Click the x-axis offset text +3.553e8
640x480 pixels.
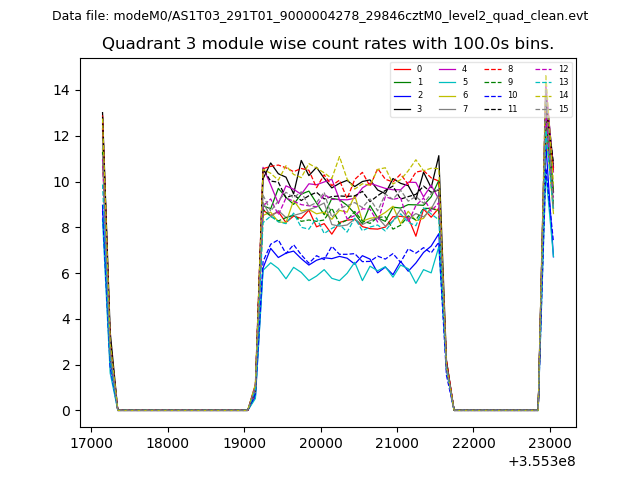coord(542,461)
